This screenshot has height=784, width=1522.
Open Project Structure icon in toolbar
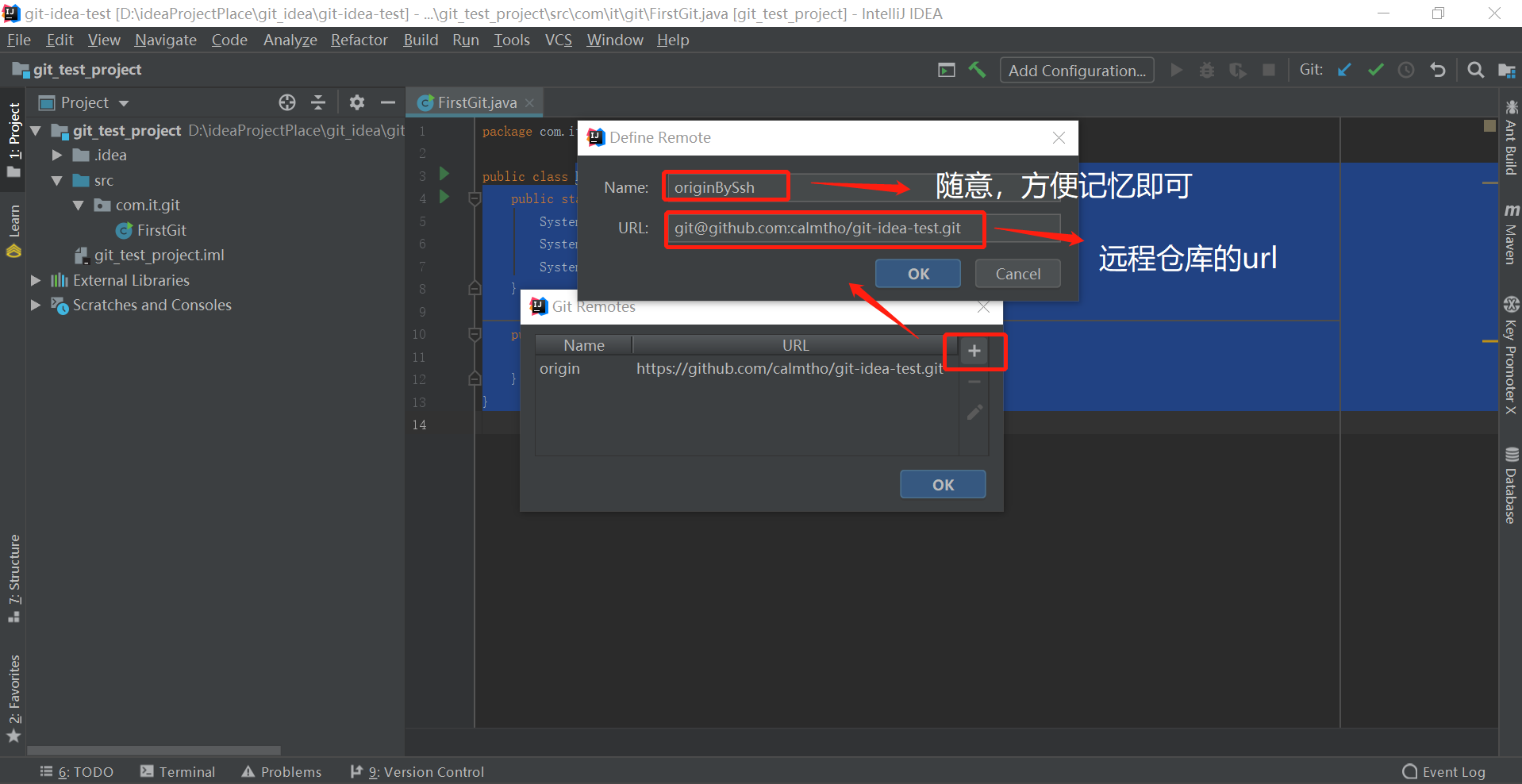pos(1506,70)
